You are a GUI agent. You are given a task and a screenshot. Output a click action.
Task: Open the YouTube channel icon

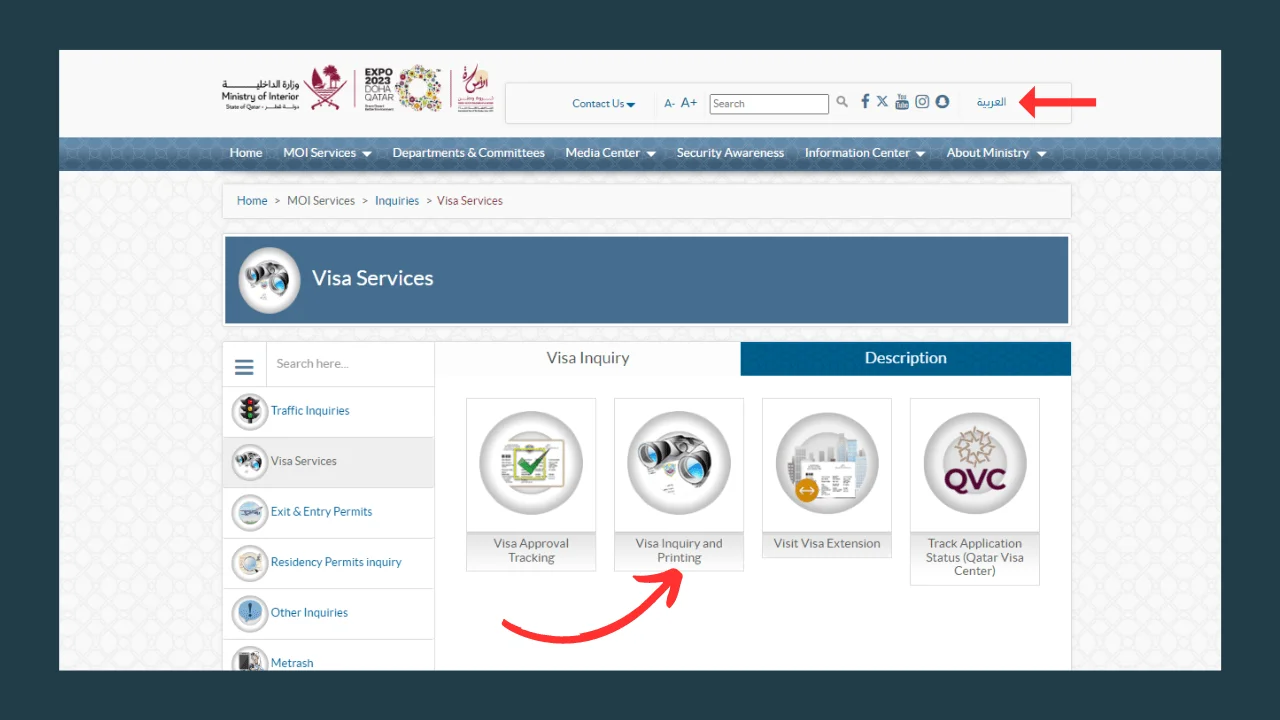902,102
